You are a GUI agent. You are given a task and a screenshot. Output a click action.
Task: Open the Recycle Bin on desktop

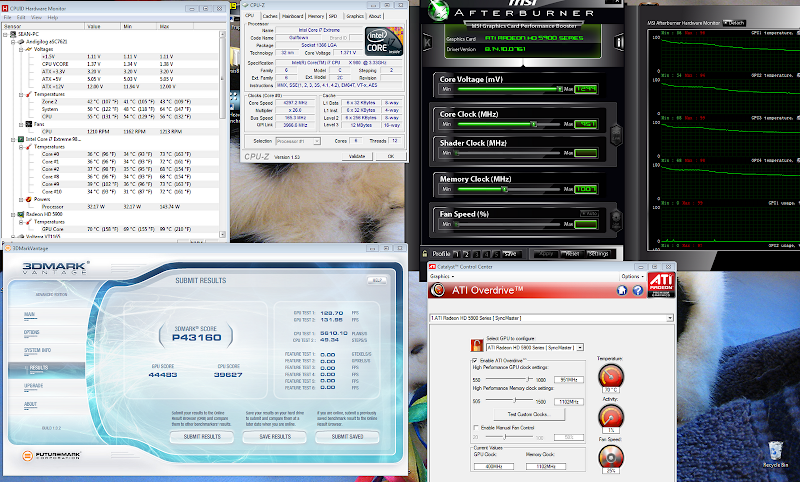(x=775, y=454)
